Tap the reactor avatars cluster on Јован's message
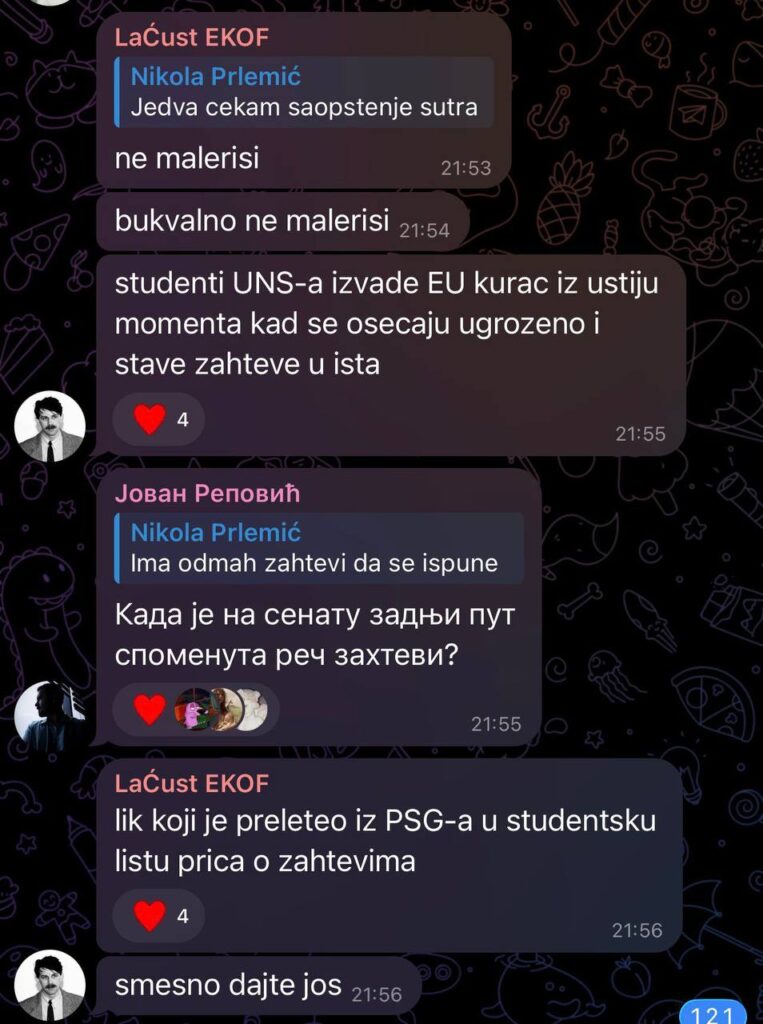Image resolution: width=763 pixels, height=1024 pixels. pyautogui.click(x=221, y=709)
